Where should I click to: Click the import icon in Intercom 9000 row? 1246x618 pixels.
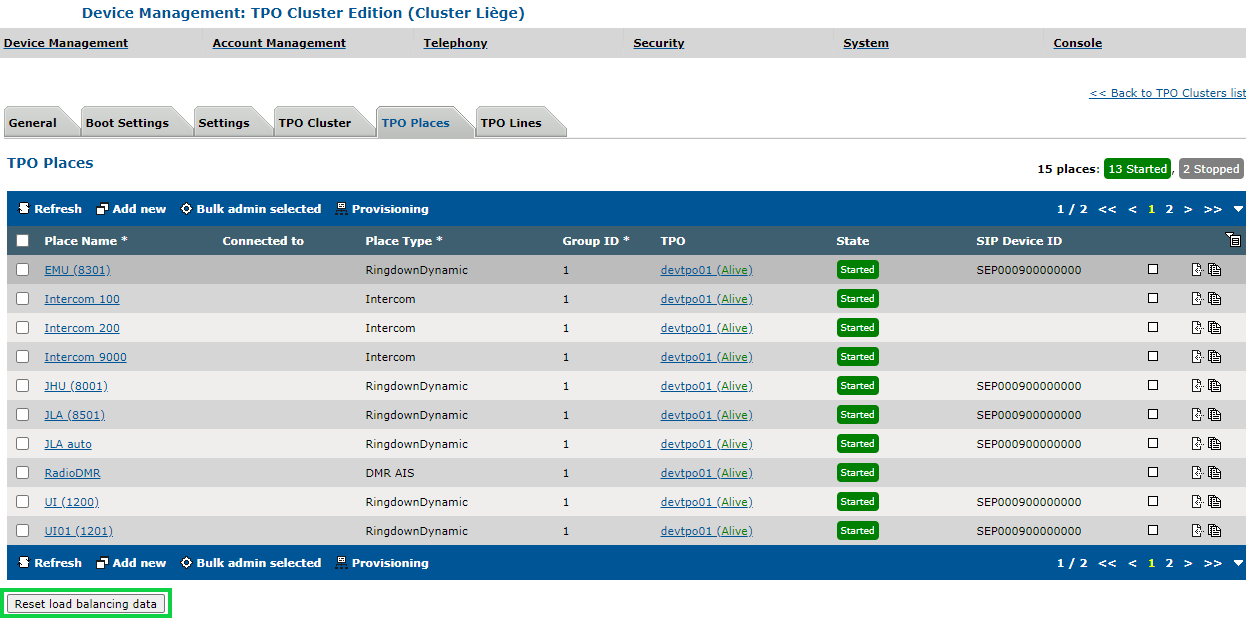coord(1197,357)
